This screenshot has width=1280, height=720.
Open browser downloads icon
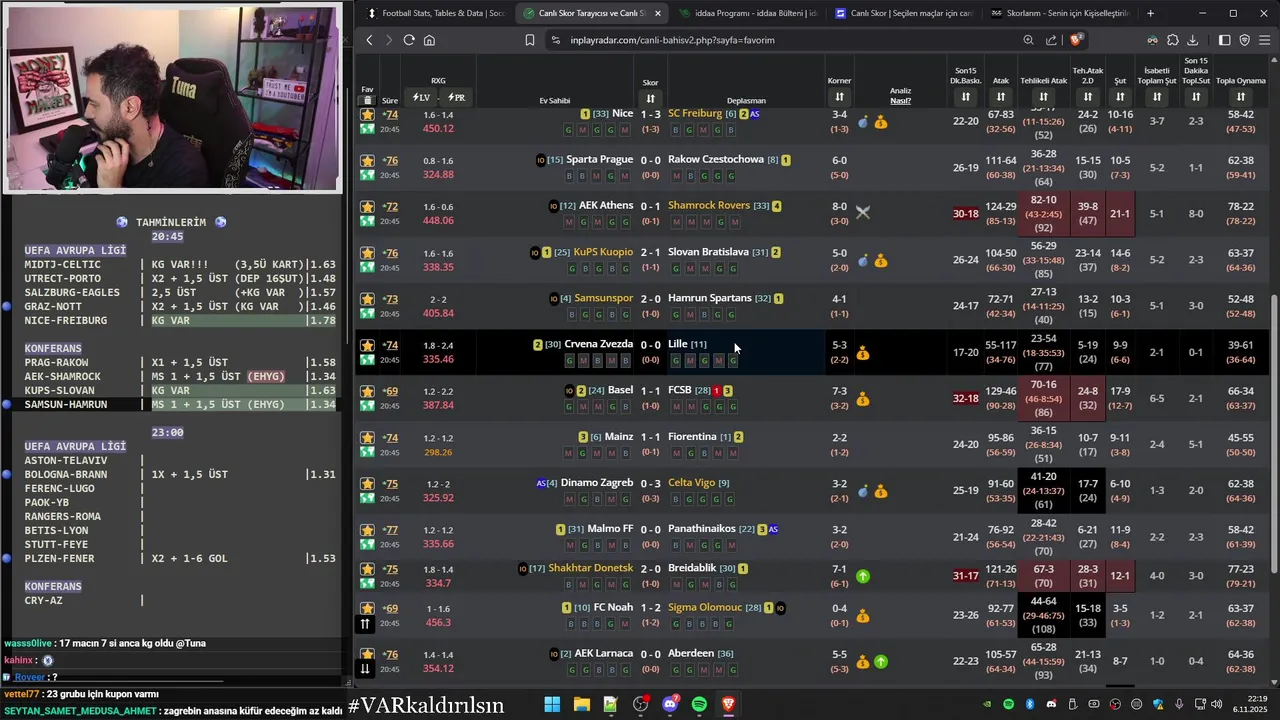[1193, 40]
